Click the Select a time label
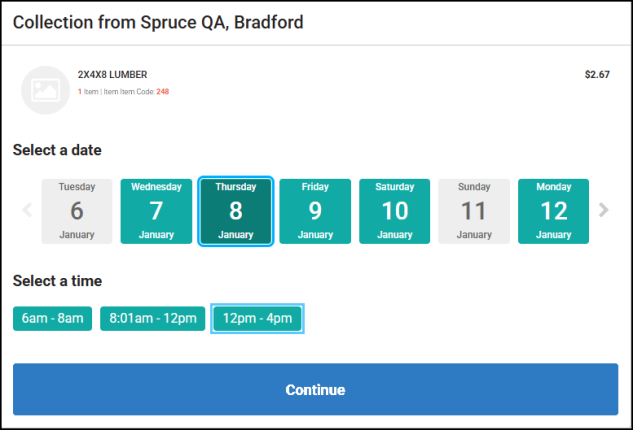This screenshot has width=633, height=430. click(57, 281)
